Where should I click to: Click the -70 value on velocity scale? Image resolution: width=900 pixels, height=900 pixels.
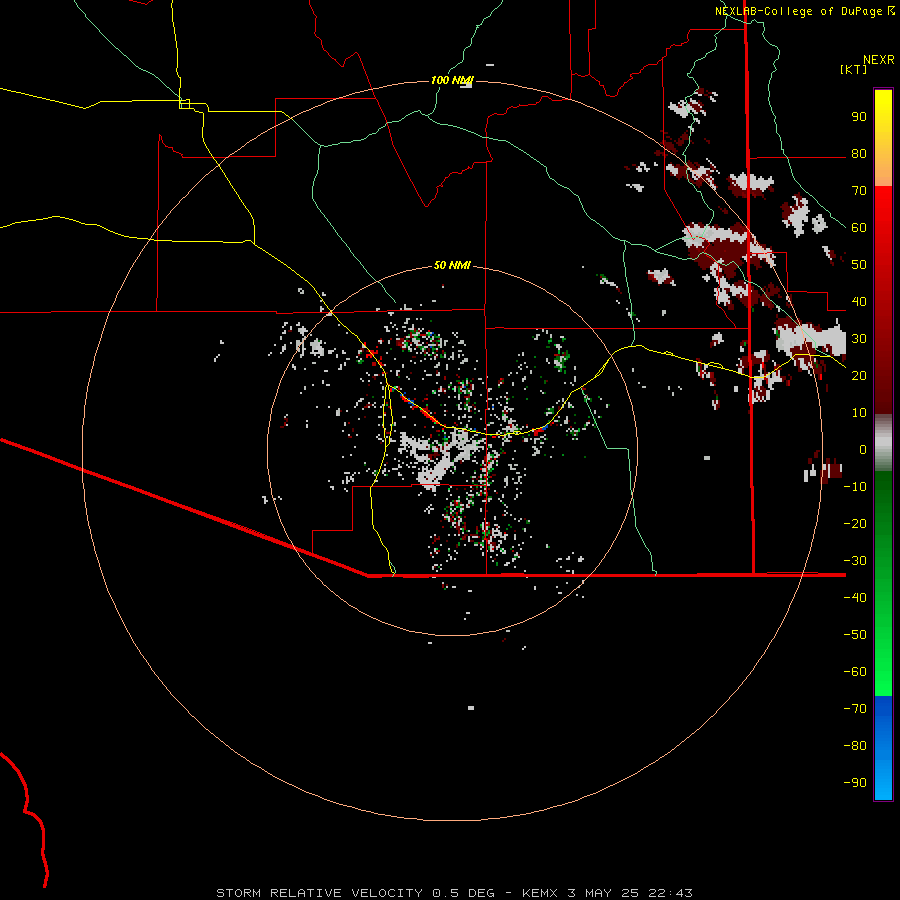pos(855,708)
